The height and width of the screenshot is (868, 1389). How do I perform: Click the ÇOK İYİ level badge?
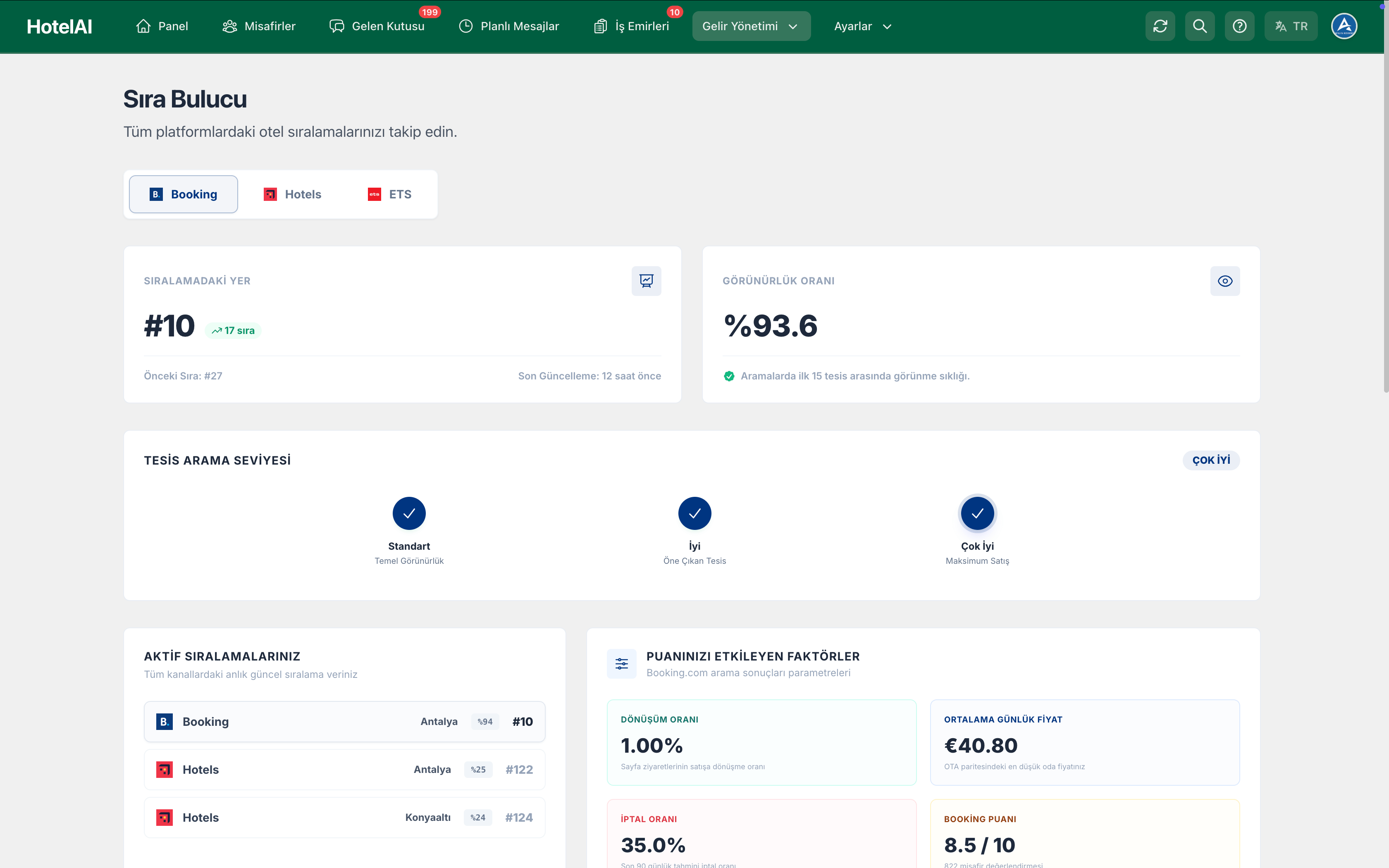click(x=1211, y=460)
